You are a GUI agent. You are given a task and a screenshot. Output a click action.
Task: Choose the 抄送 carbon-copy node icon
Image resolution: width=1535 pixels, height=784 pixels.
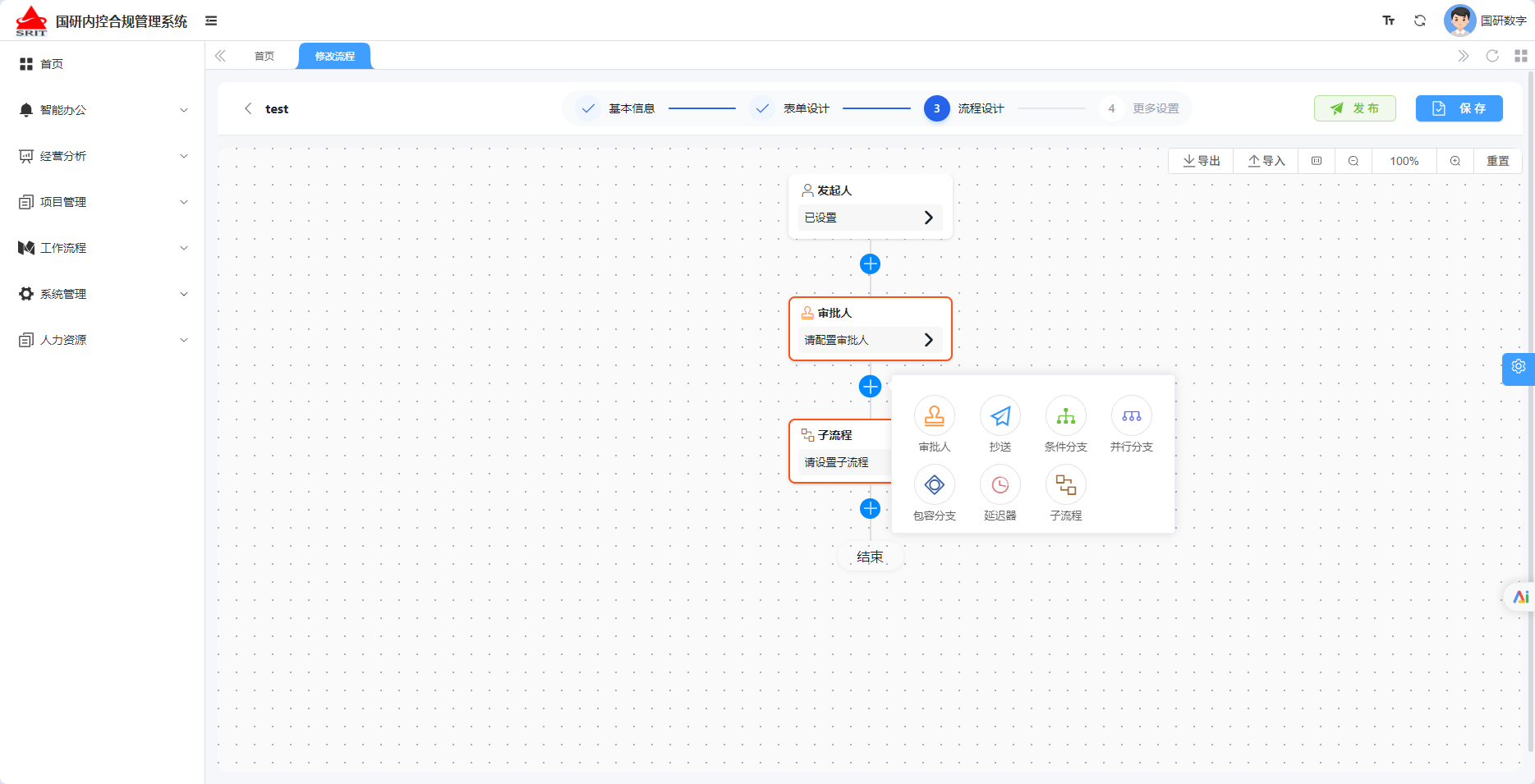[1000, 416]
